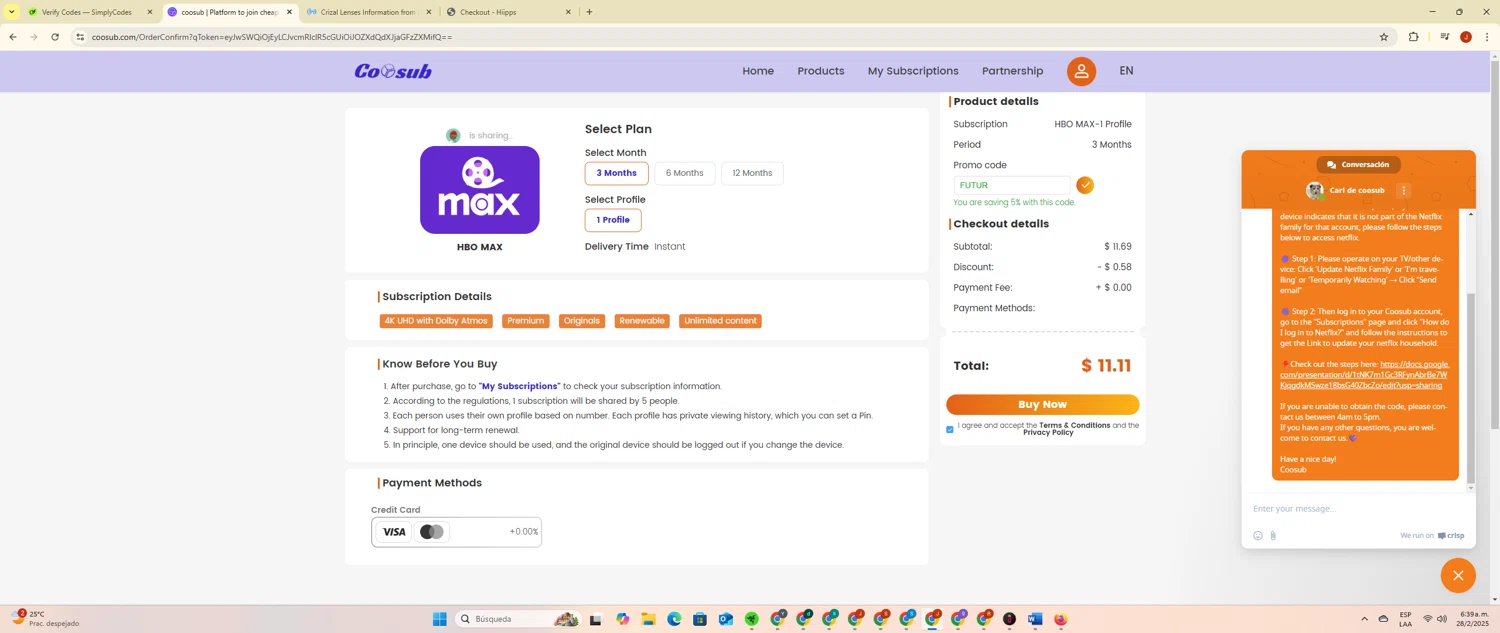
Task: Open chat options three-dot menu
Action: coord(1404,190)
